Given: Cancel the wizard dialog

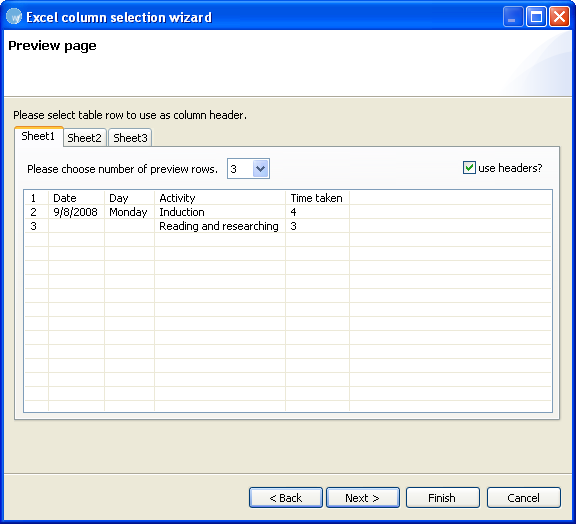Looking at the screenshot, I should pos(523,498).
